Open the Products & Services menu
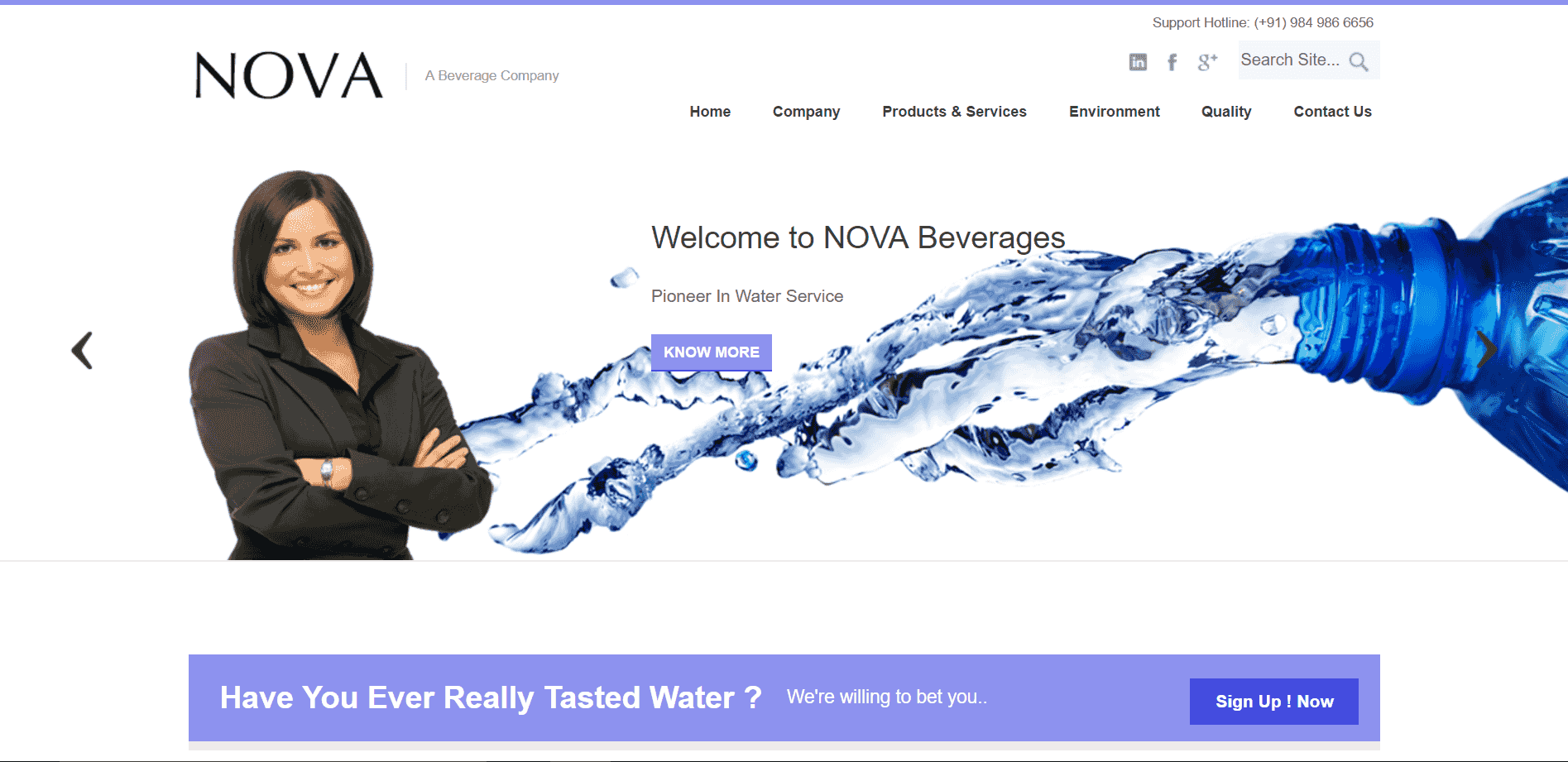Image resolution: width=1568 pixels, height=762 pixels. tap(954, 112)
